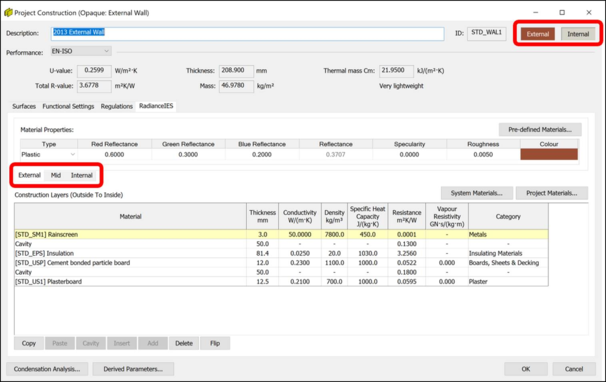This screenshot has height=382, width=606.
Task: Click Blue Reflectance value 0.2000
Action: pos(262,154)
